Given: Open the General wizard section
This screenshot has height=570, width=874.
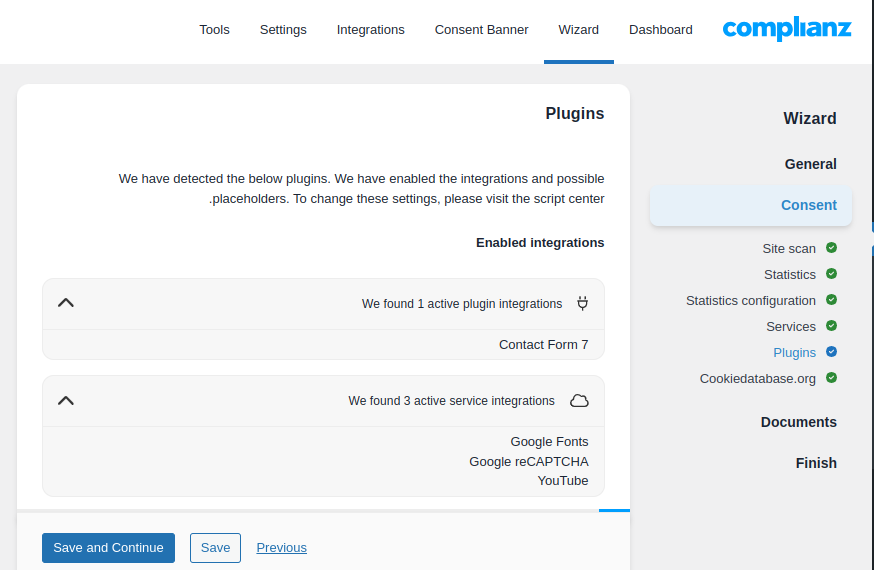Looking at the screenshot, I should pos(810,164).
